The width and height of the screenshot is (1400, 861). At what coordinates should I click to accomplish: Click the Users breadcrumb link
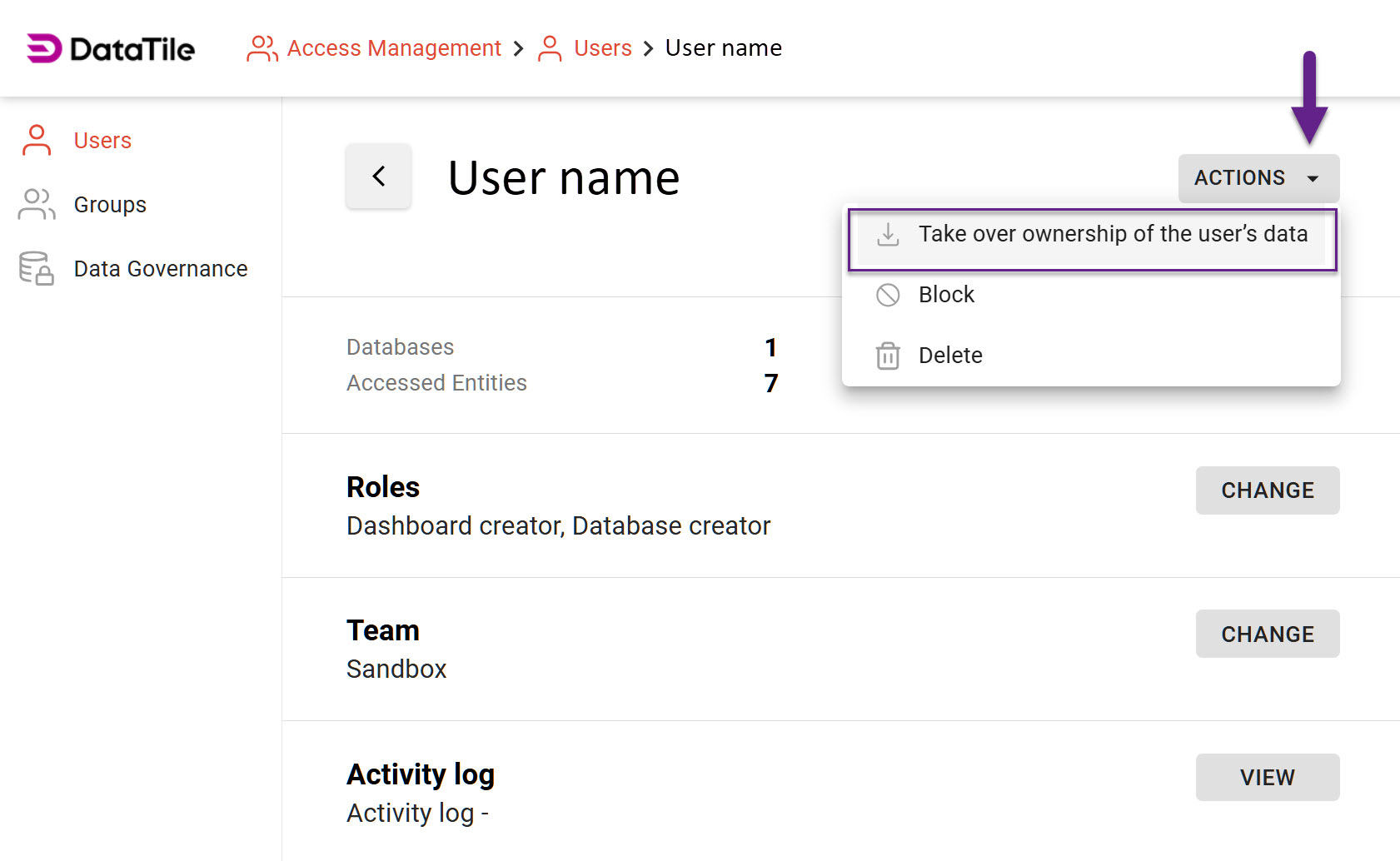[x=602, y=48]
